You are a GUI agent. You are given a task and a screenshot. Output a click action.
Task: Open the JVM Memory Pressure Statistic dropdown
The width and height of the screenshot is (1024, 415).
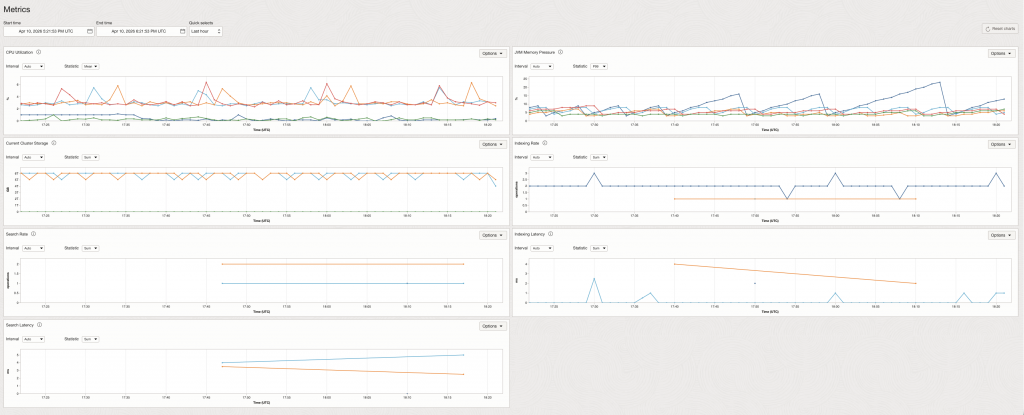point(599,66)
